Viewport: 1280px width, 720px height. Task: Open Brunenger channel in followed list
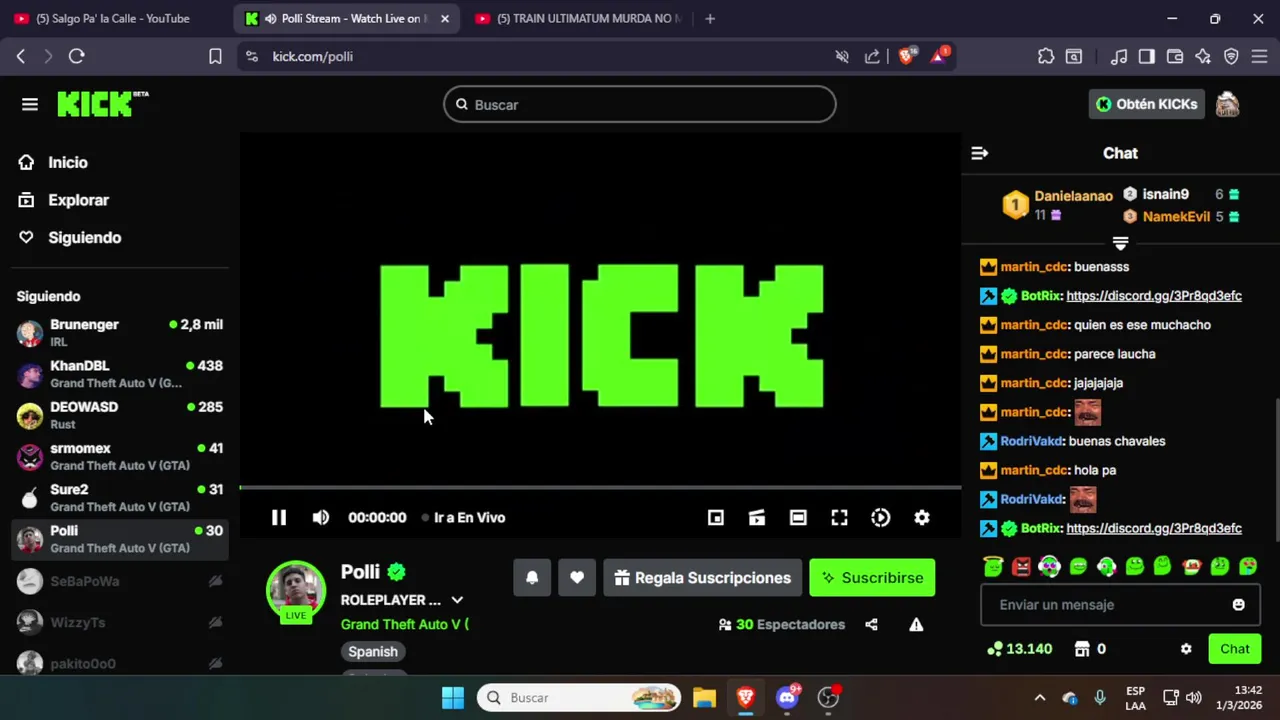pyautogui.click(x=120, y=333)
